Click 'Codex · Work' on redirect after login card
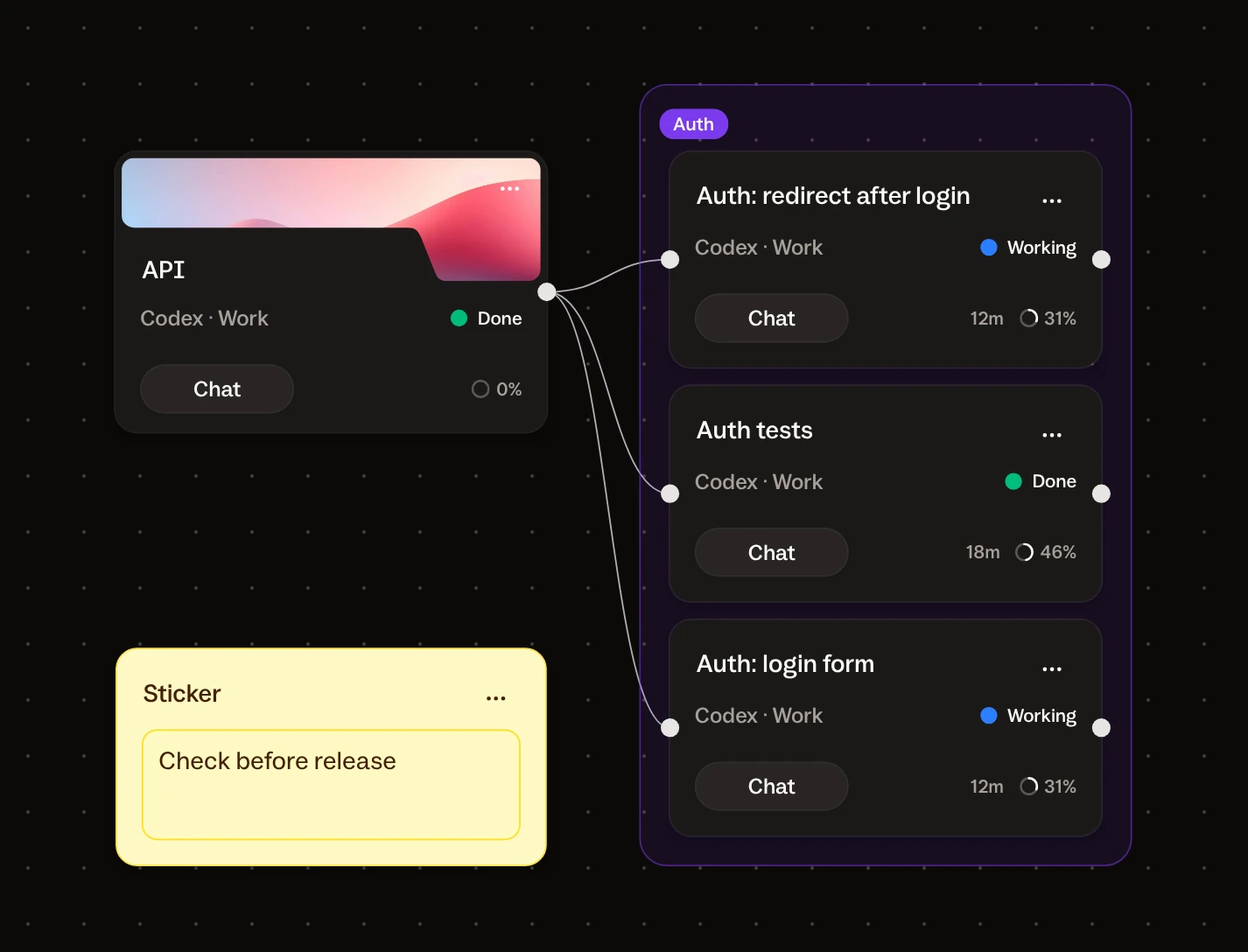Screen dimensions: 1248x952 tap(759, 248)
